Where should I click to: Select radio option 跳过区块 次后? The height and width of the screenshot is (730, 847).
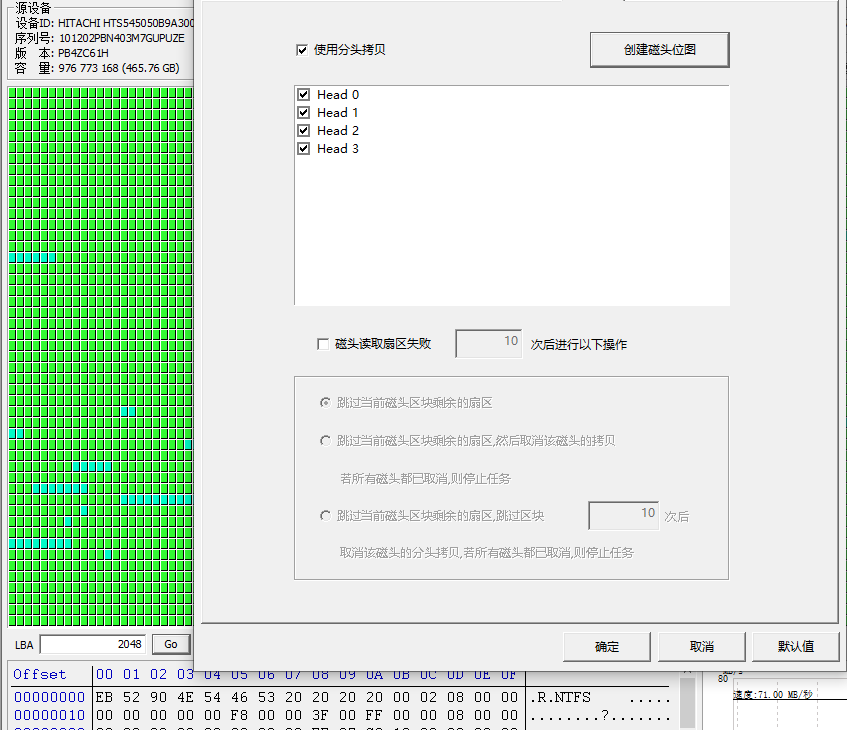pos(325,516)
